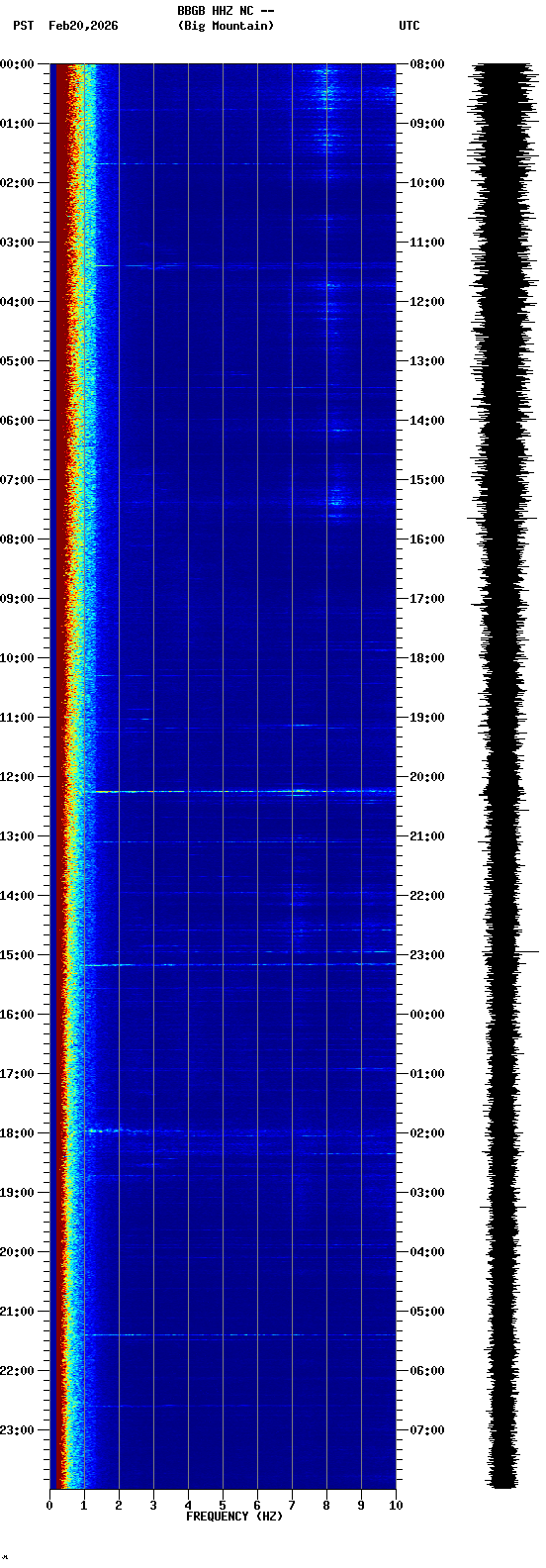Screen dimensions: 546x1568
Task: Click the UTC 18:00 time label
Action: click(427, 658)
